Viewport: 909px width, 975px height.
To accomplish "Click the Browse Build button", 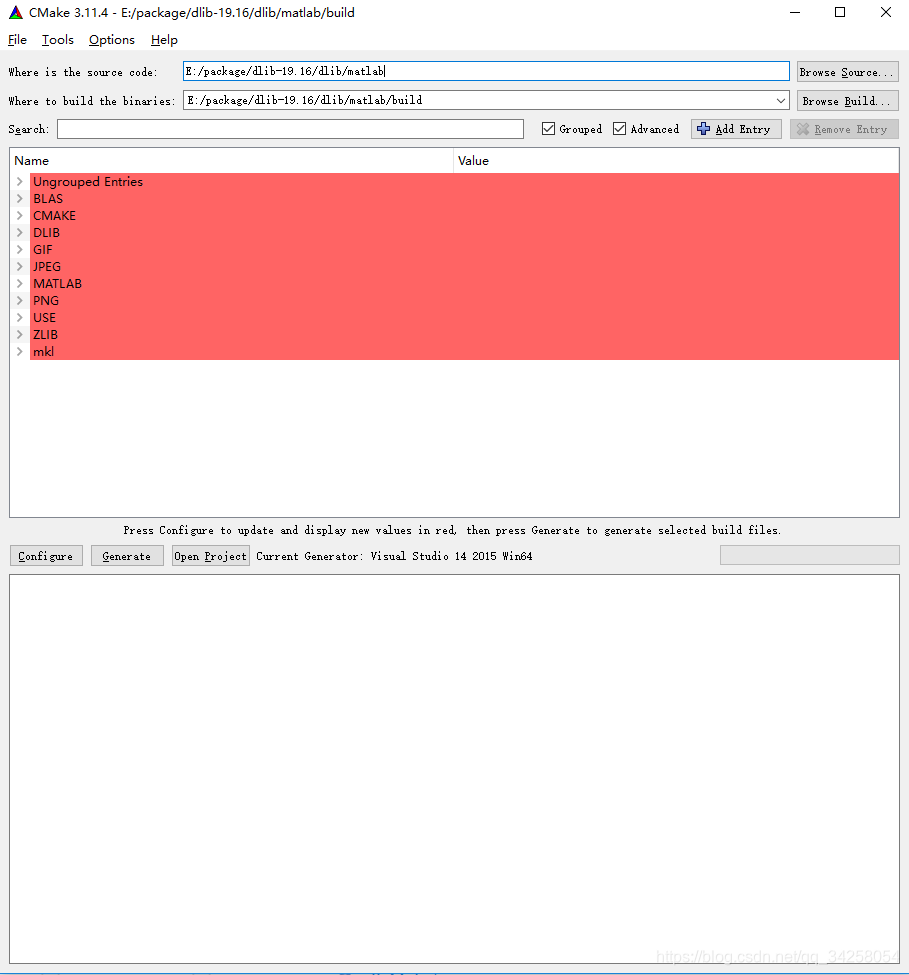I will coord(848,101).
